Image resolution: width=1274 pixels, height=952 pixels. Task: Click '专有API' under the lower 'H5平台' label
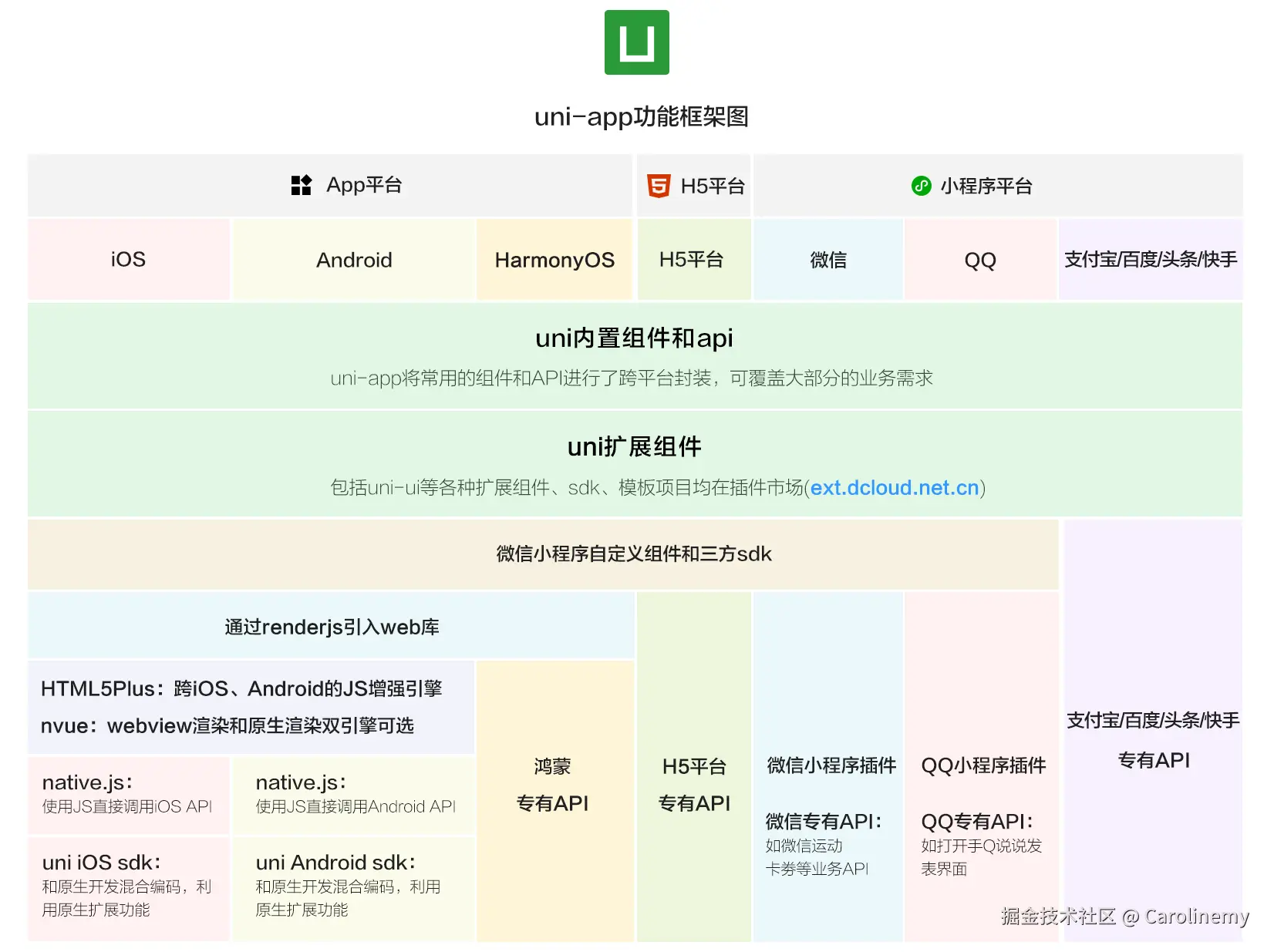click(x=694, y=803)
